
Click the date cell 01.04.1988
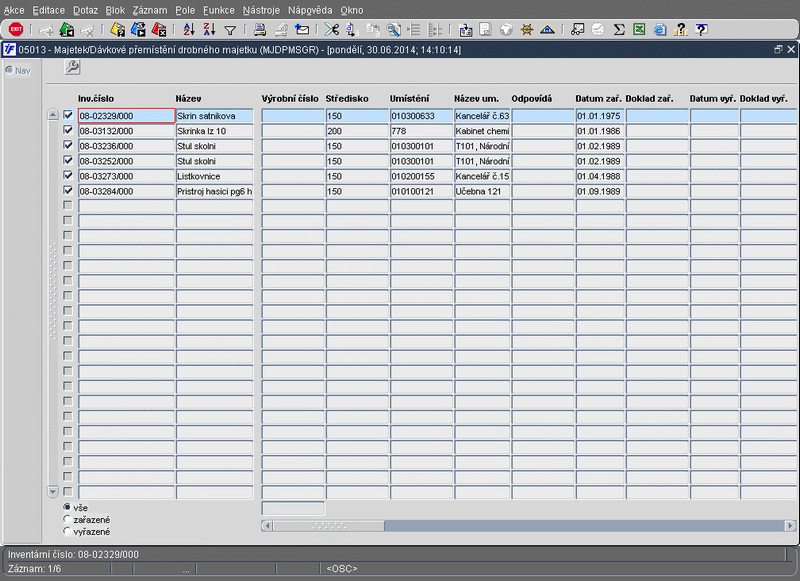point(600,176)
